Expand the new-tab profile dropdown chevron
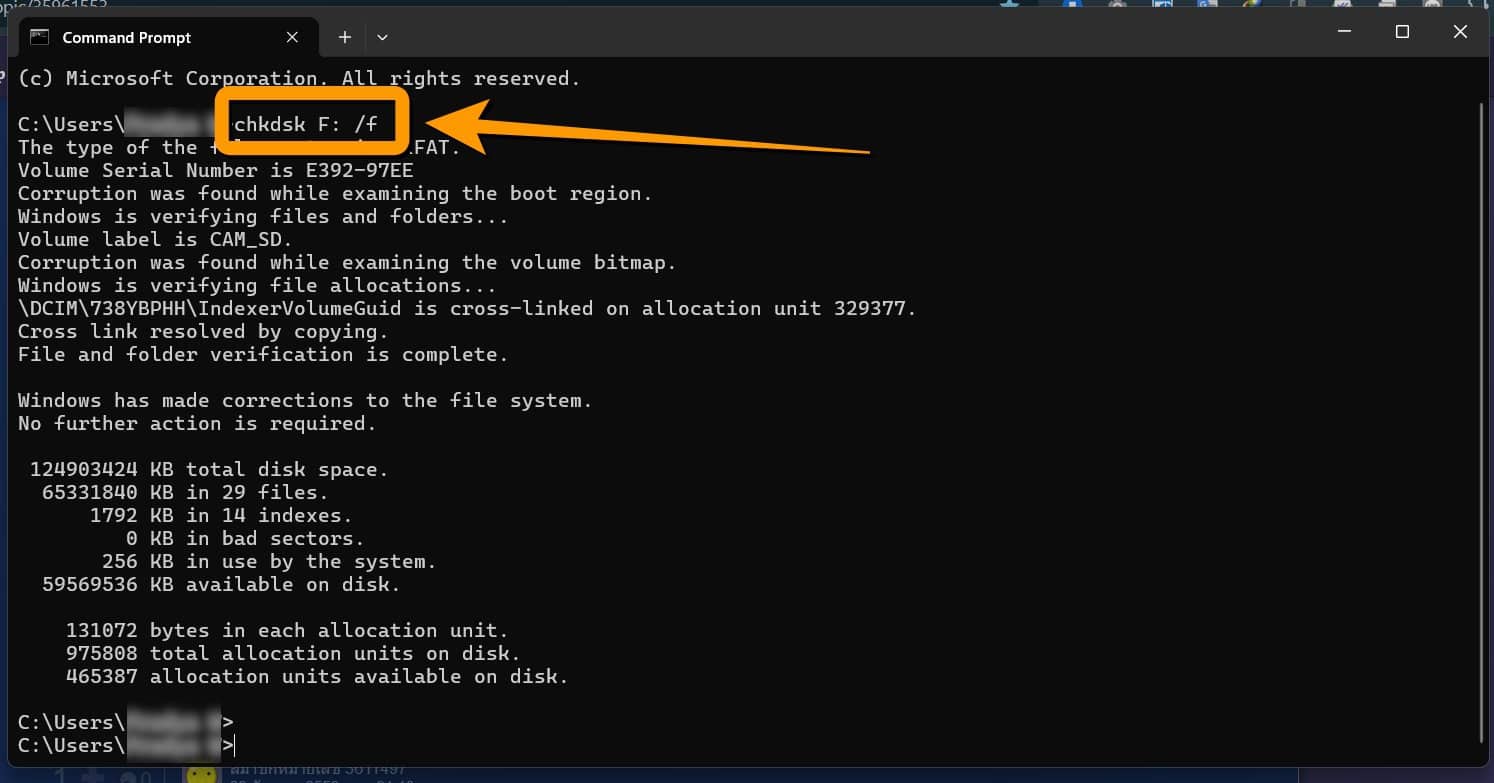The image size is (1494, 783). pyautogui.click(x=382, y=37)
